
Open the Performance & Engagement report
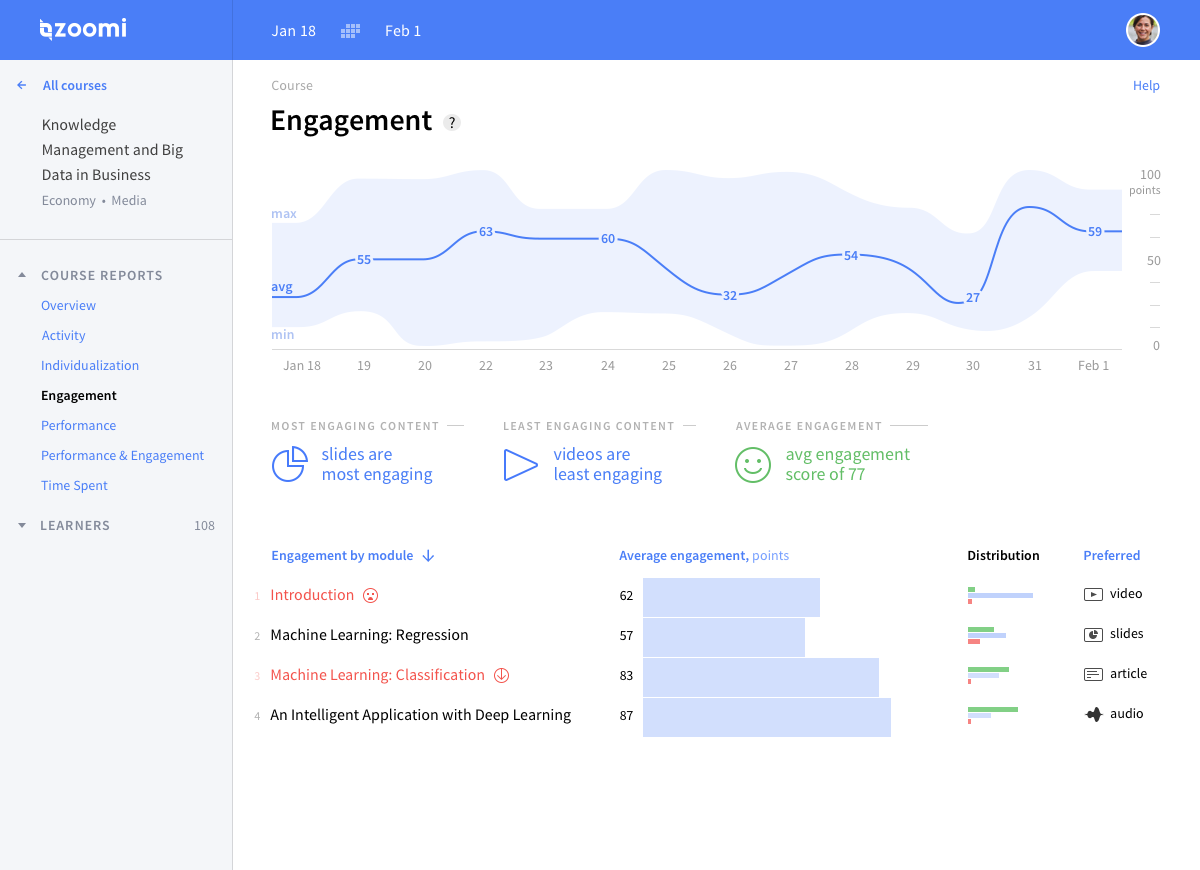pyautogui.click(x=122, y=455)
